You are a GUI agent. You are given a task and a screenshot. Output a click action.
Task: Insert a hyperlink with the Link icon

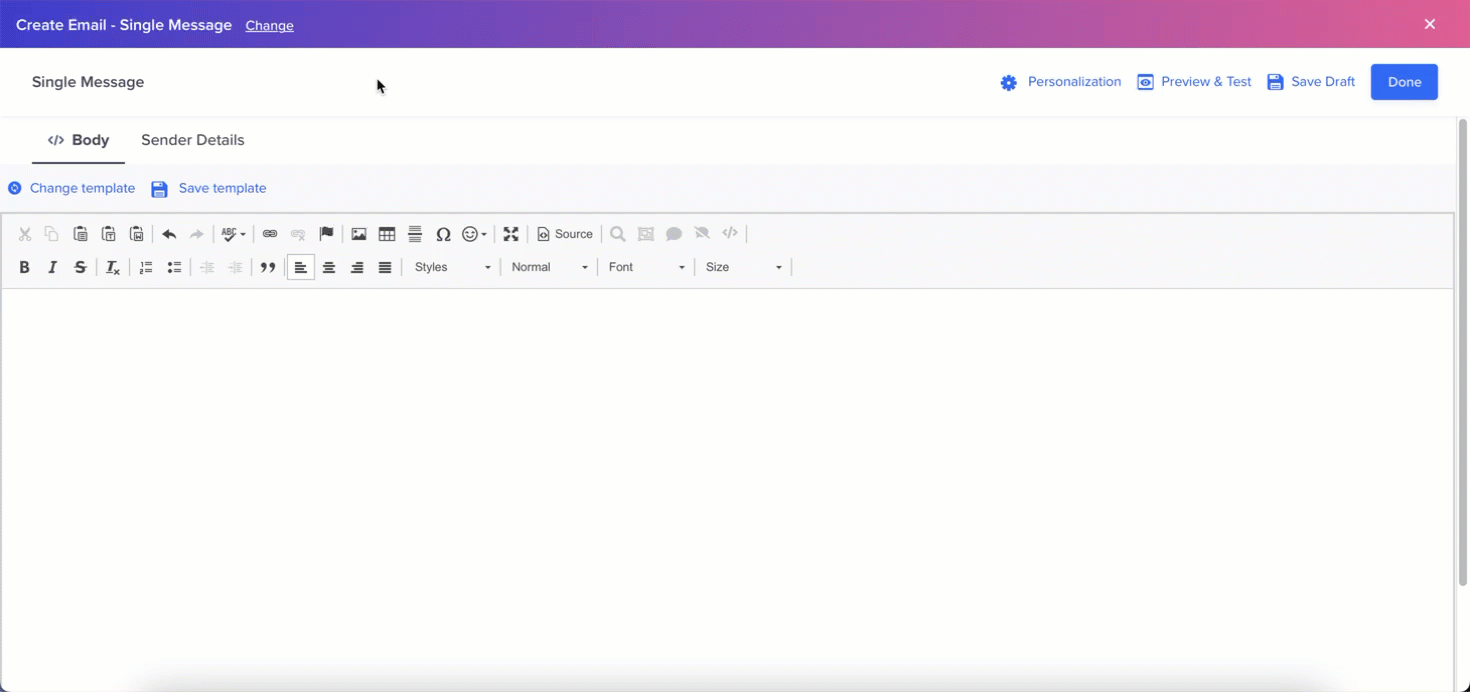tap(270, 234)
